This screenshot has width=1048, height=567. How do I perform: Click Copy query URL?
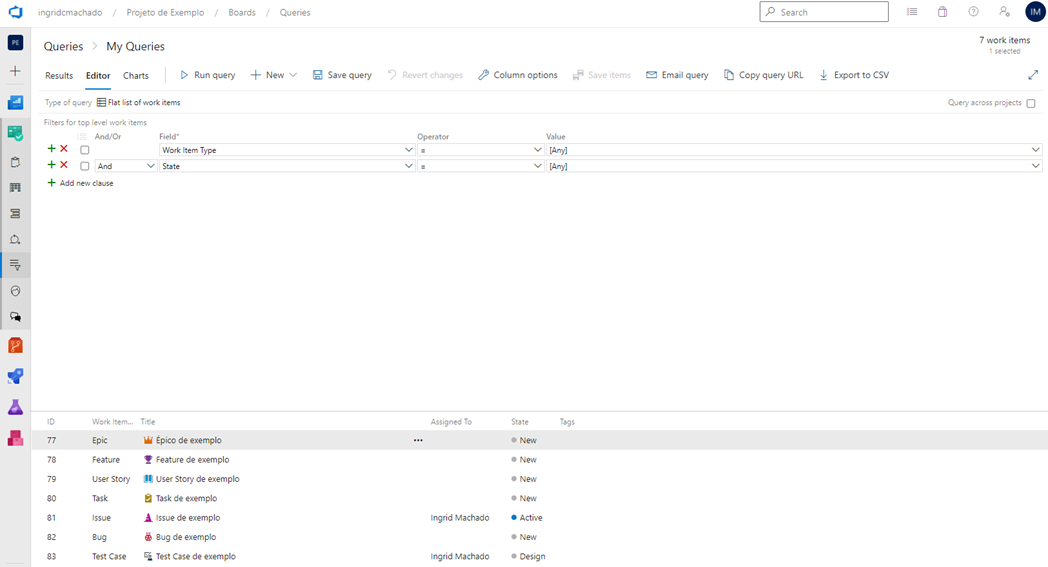click(x=763, y=75)
